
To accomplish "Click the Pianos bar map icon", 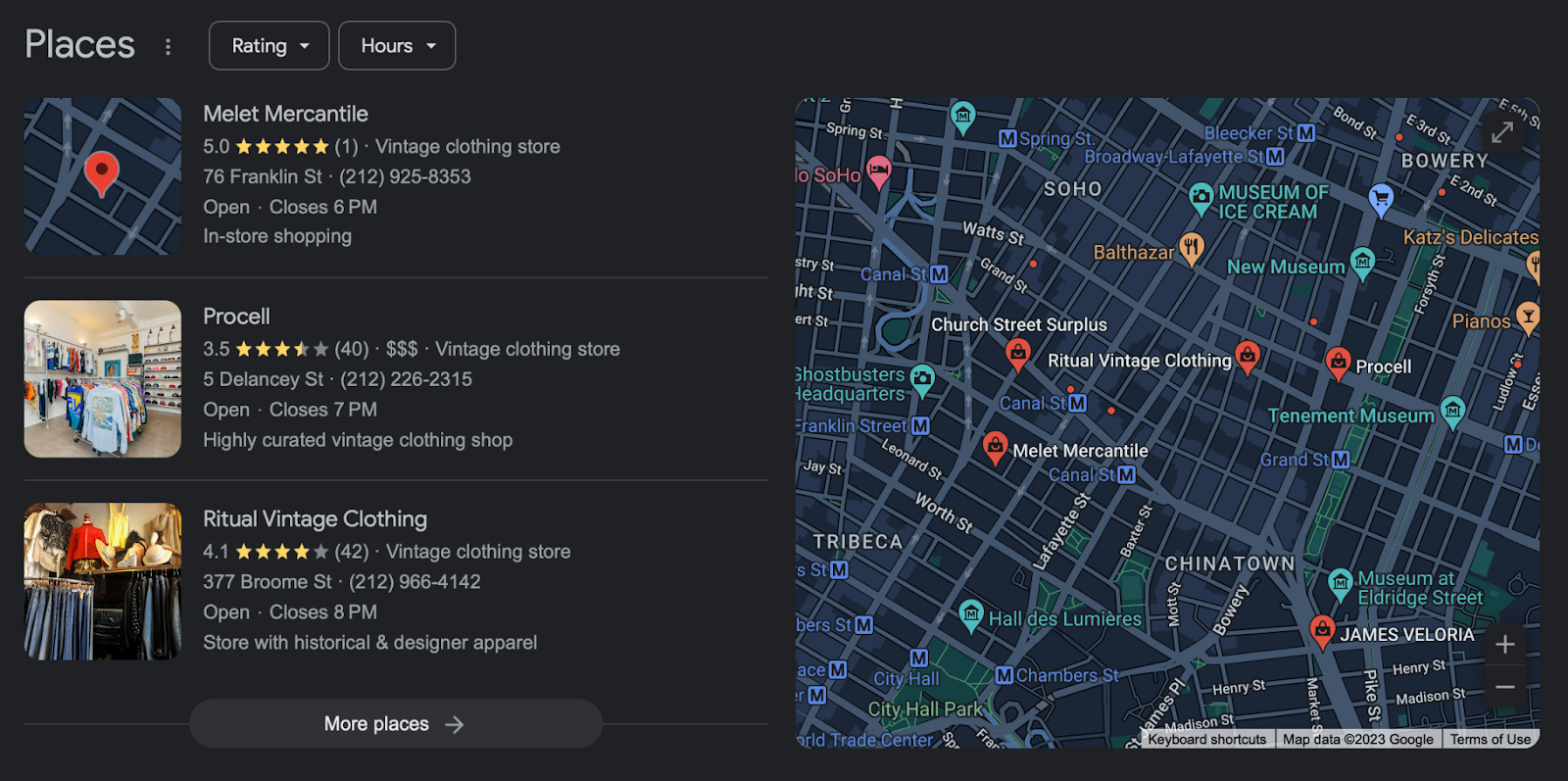I will pos(1528,317).
